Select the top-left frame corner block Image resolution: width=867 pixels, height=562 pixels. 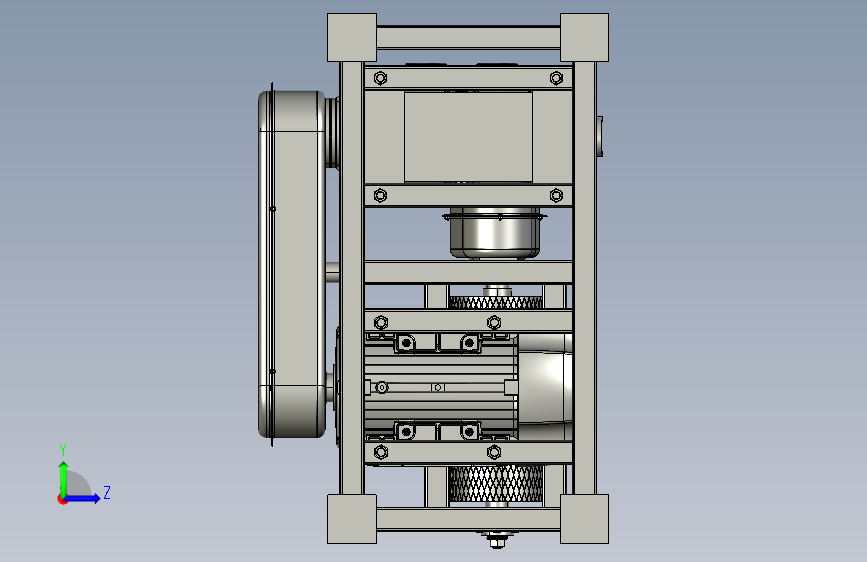pos(352,38)
